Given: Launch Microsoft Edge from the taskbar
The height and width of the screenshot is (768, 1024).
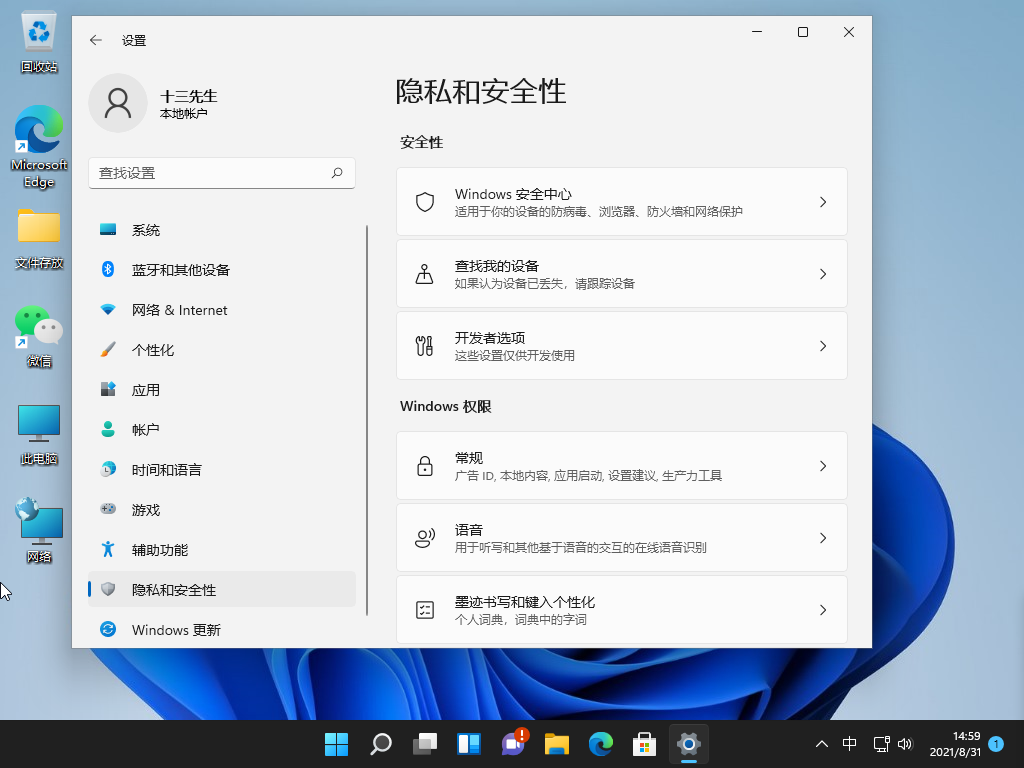Looking at the screenshot, I should 600,744.
